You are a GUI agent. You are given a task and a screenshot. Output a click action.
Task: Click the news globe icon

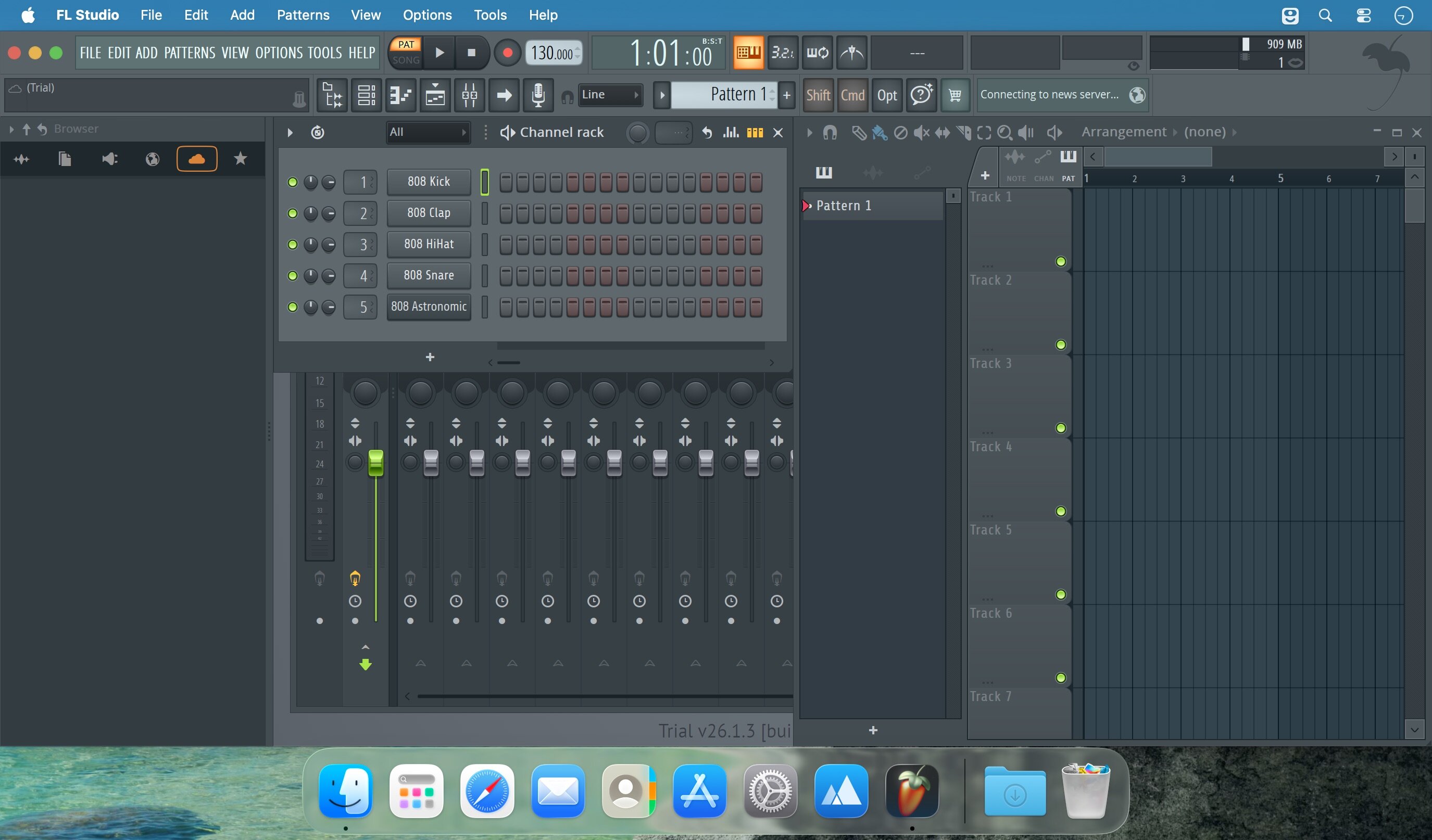[x=1137, y=95]
